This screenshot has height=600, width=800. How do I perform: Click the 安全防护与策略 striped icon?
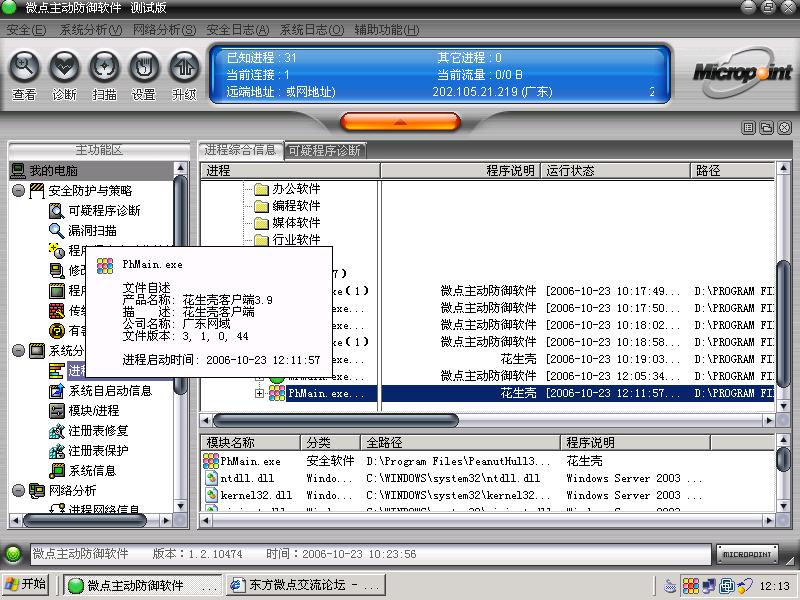(37, 191)
